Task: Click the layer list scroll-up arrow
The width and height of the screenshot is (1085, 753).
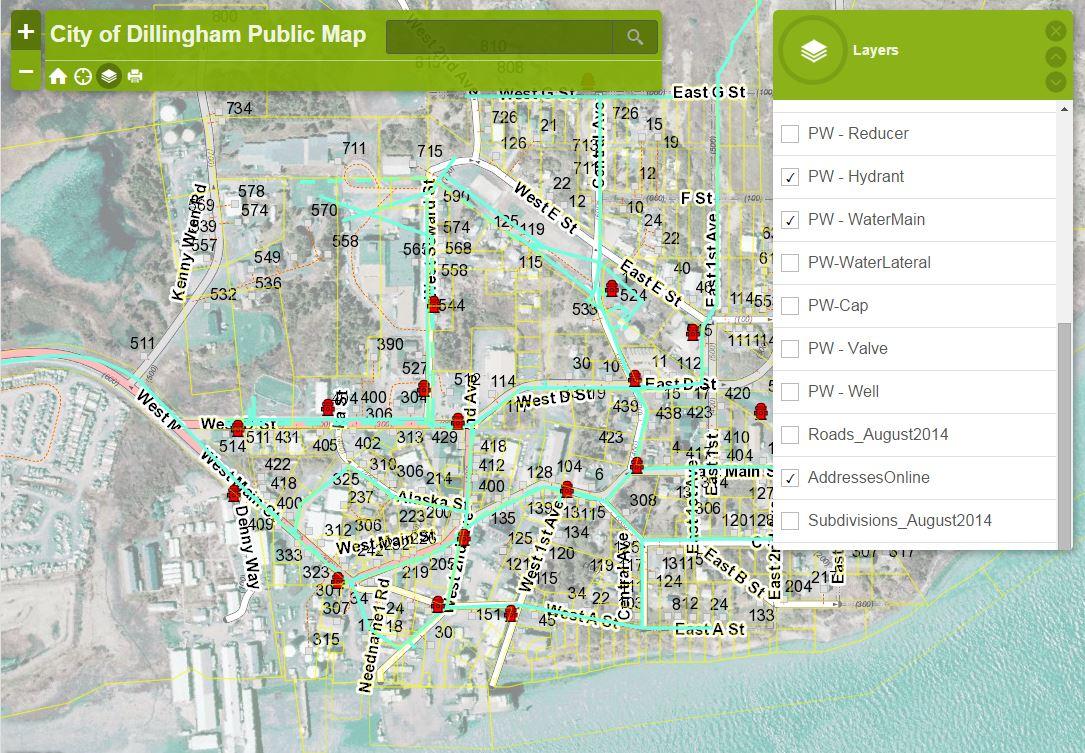Action: (1064, 109)
